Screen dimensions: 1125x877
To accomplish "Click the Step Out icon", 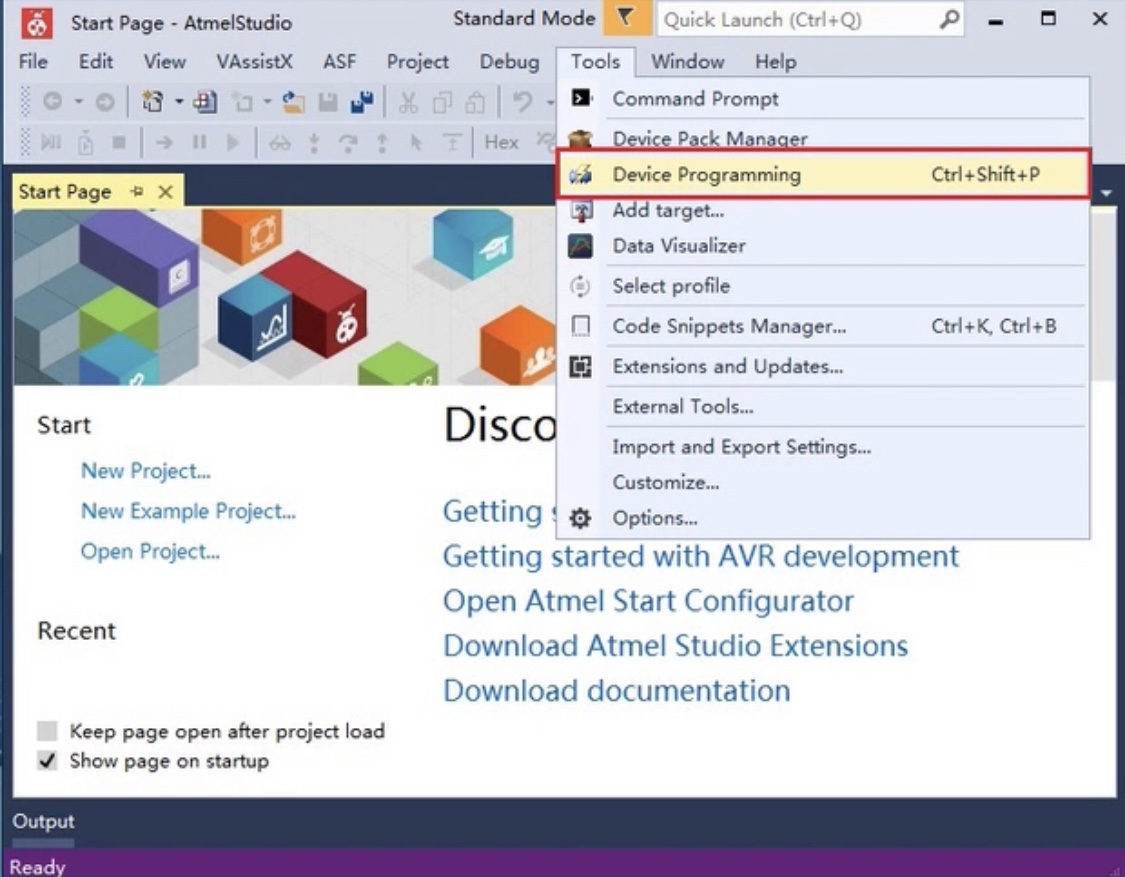I will 382,143.
